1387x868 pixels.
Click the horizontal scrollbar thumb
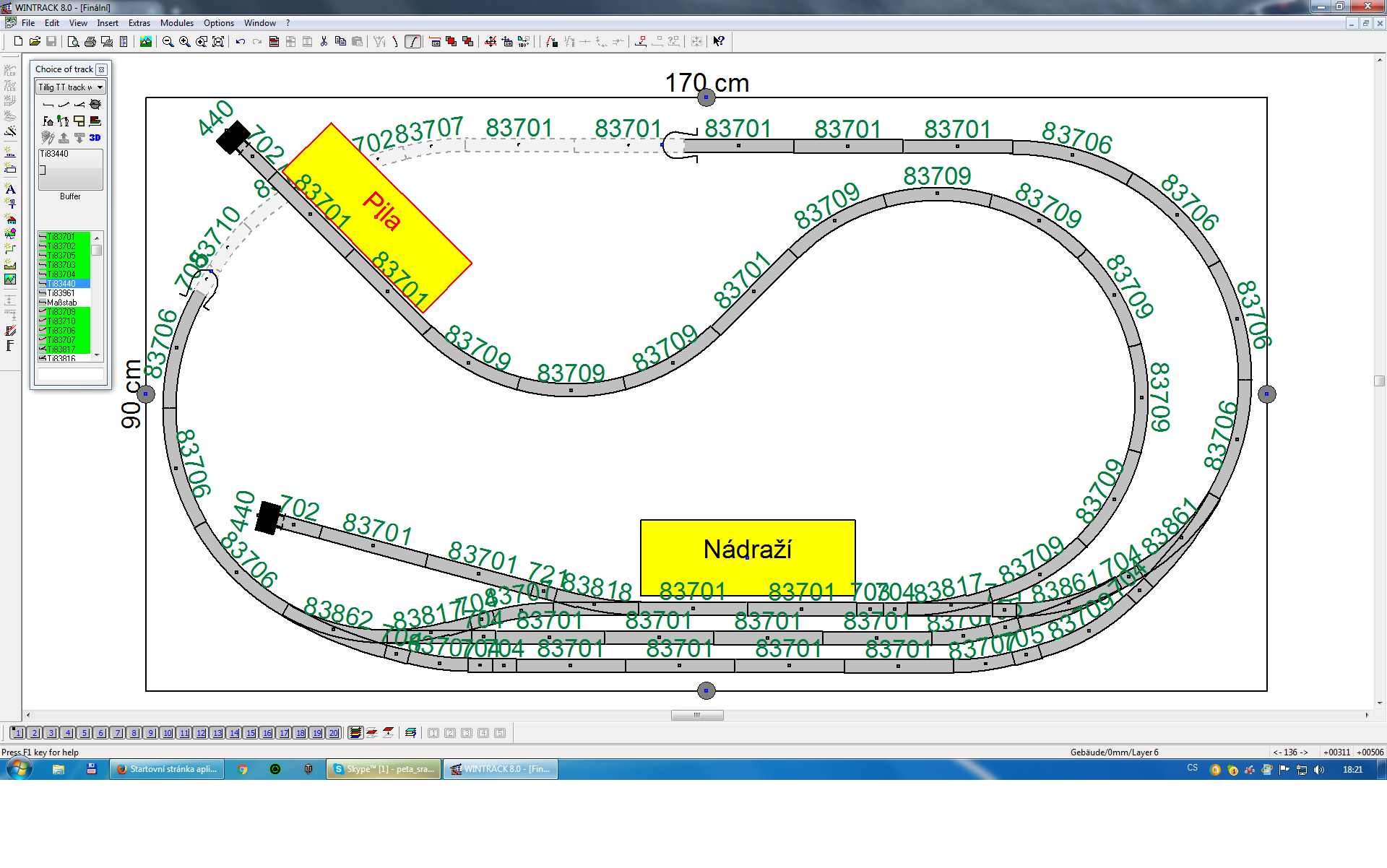(696, 715)
